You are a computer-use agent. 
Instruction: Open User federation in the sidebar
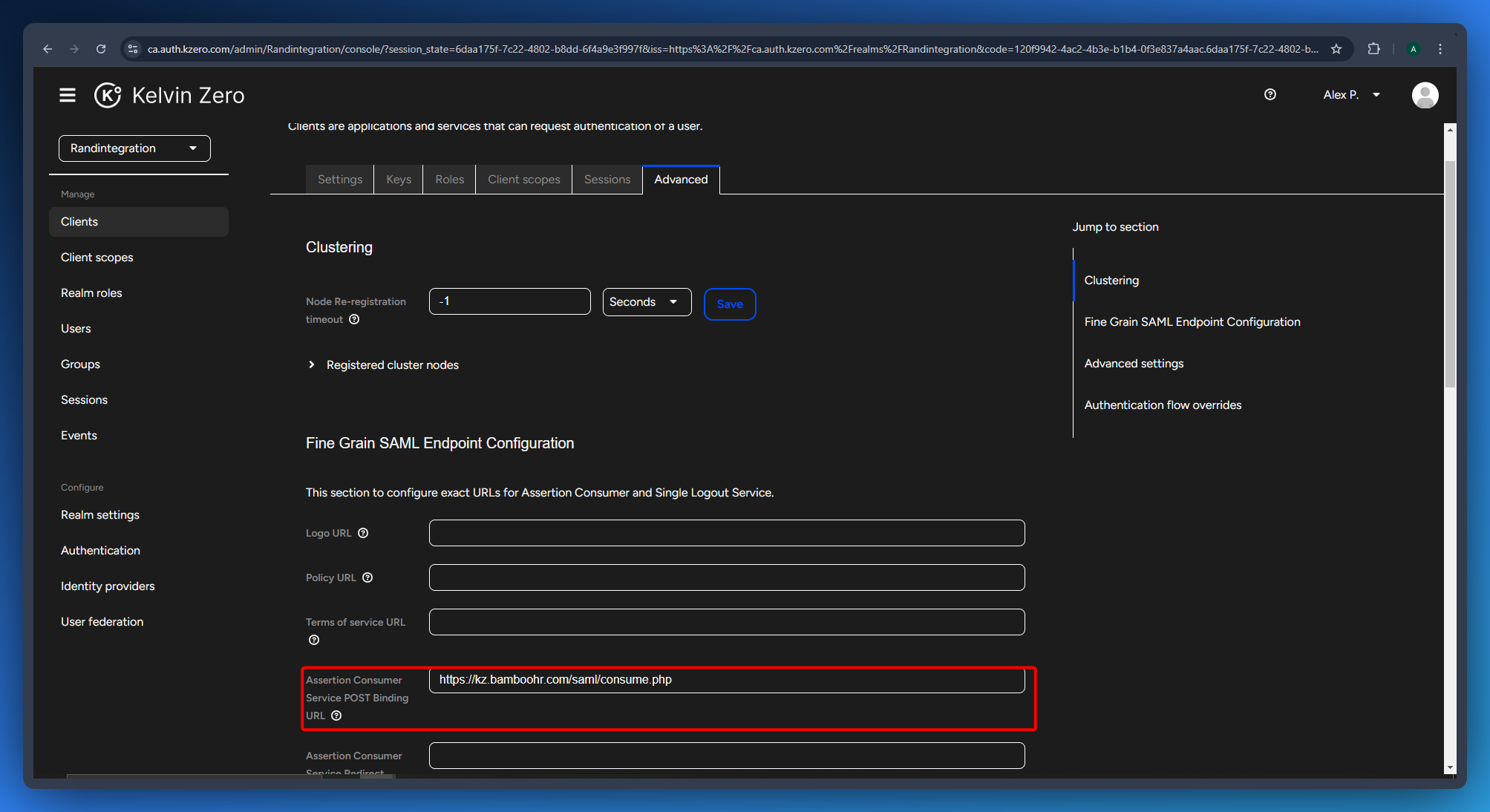point(139,622)
